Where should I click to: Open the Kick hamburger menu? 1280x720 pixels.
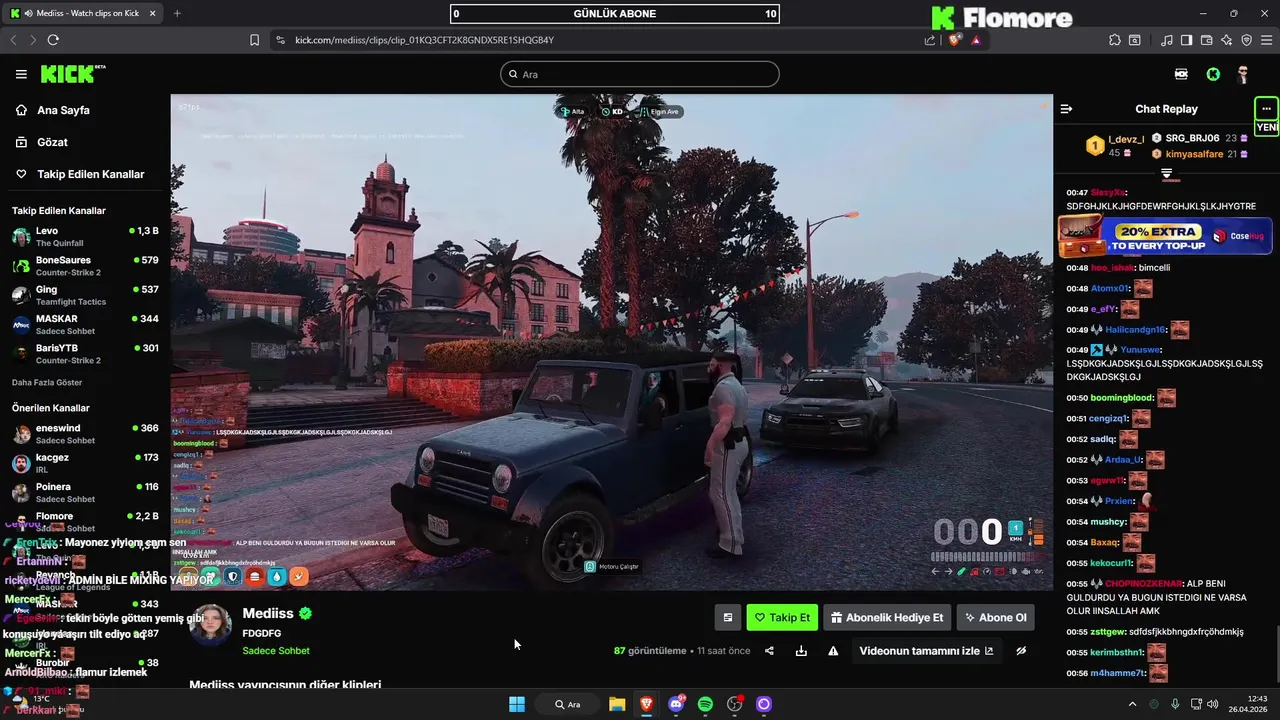click(x=21, y=74)
